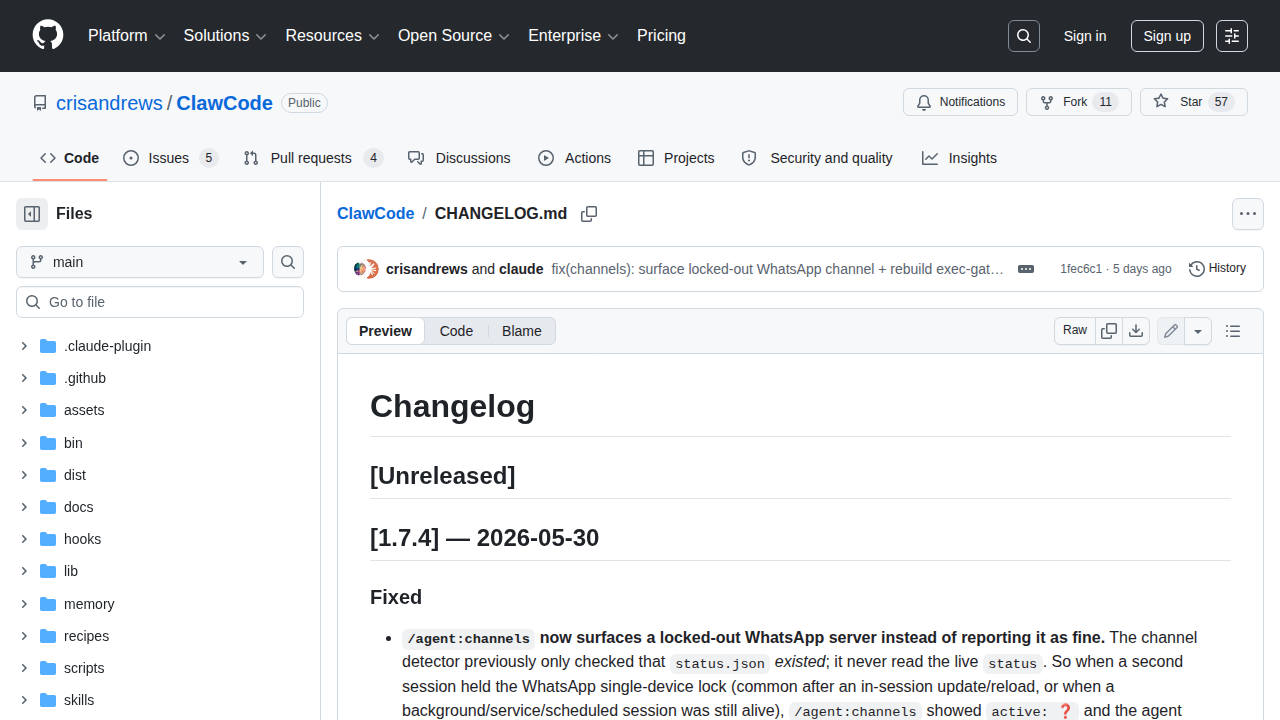Open the main branch selector
This screenshot has height=720, width=1280.
click(x=140, y=262)
